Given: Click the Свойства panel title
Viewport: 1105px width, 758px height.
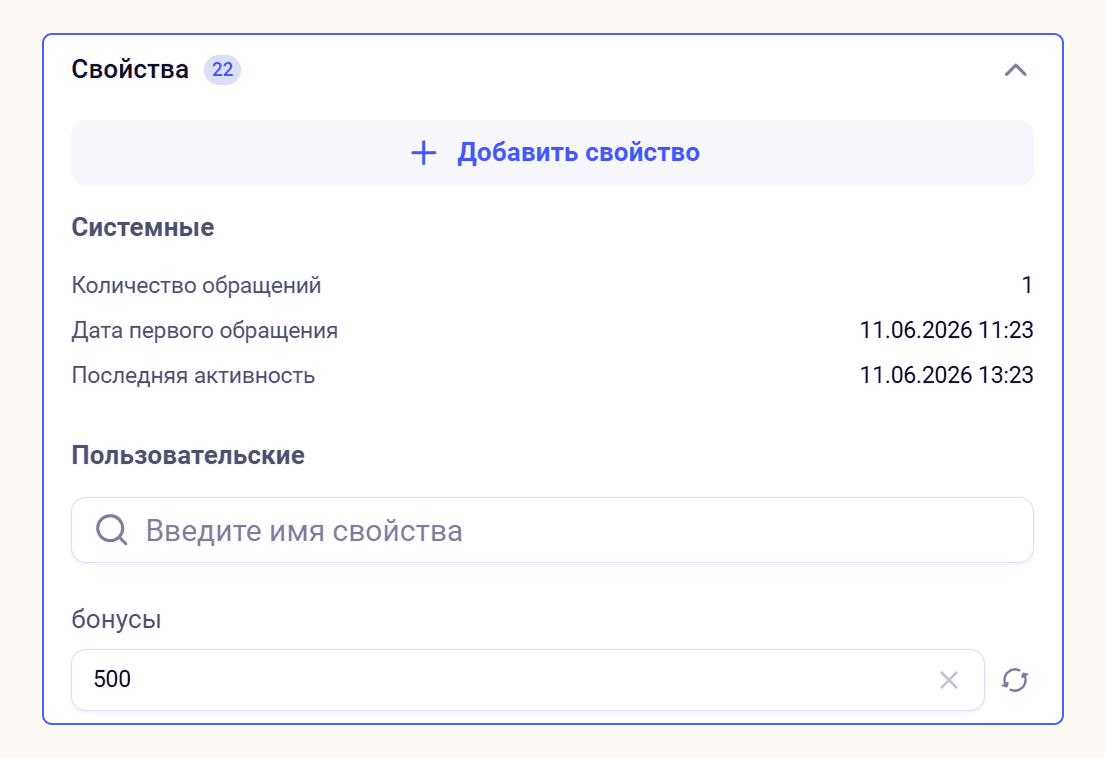Looking at the screenshot, I should click(x=130, y=70).
